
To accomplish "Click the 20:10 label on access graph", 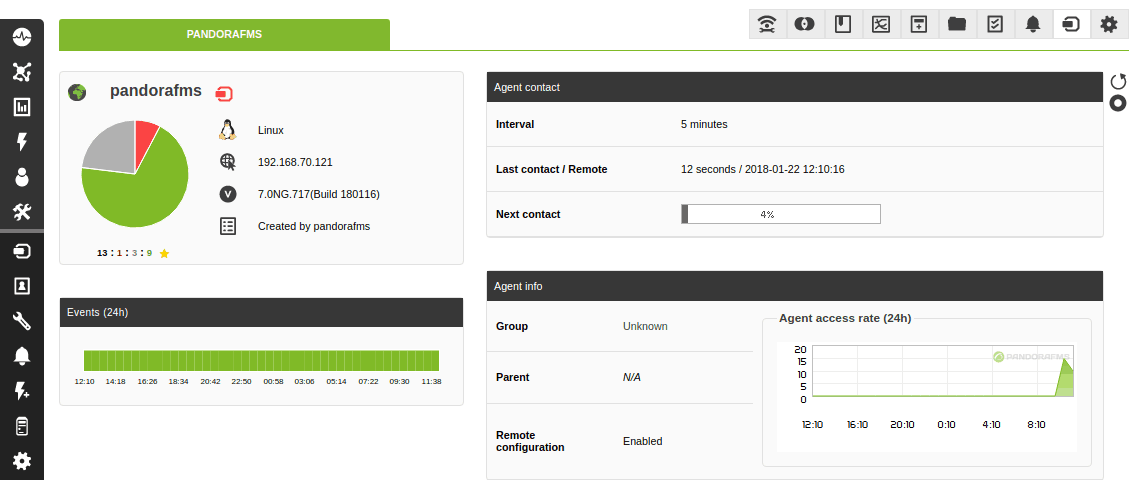I will point(902,425).
